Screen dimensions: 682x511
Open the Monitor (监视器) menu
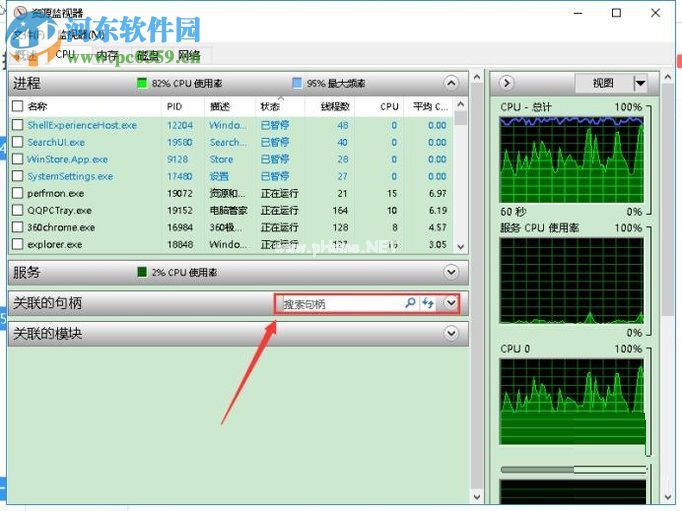tap(81, 35)
